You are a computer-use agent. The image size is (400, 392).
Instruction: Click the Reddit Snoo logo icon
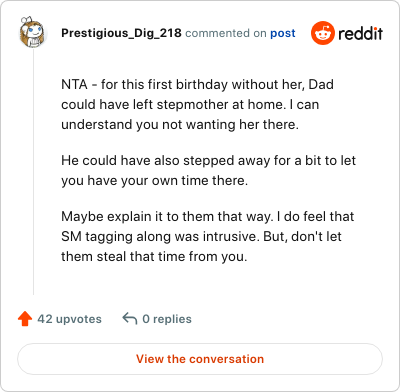(x=322, y=33)
